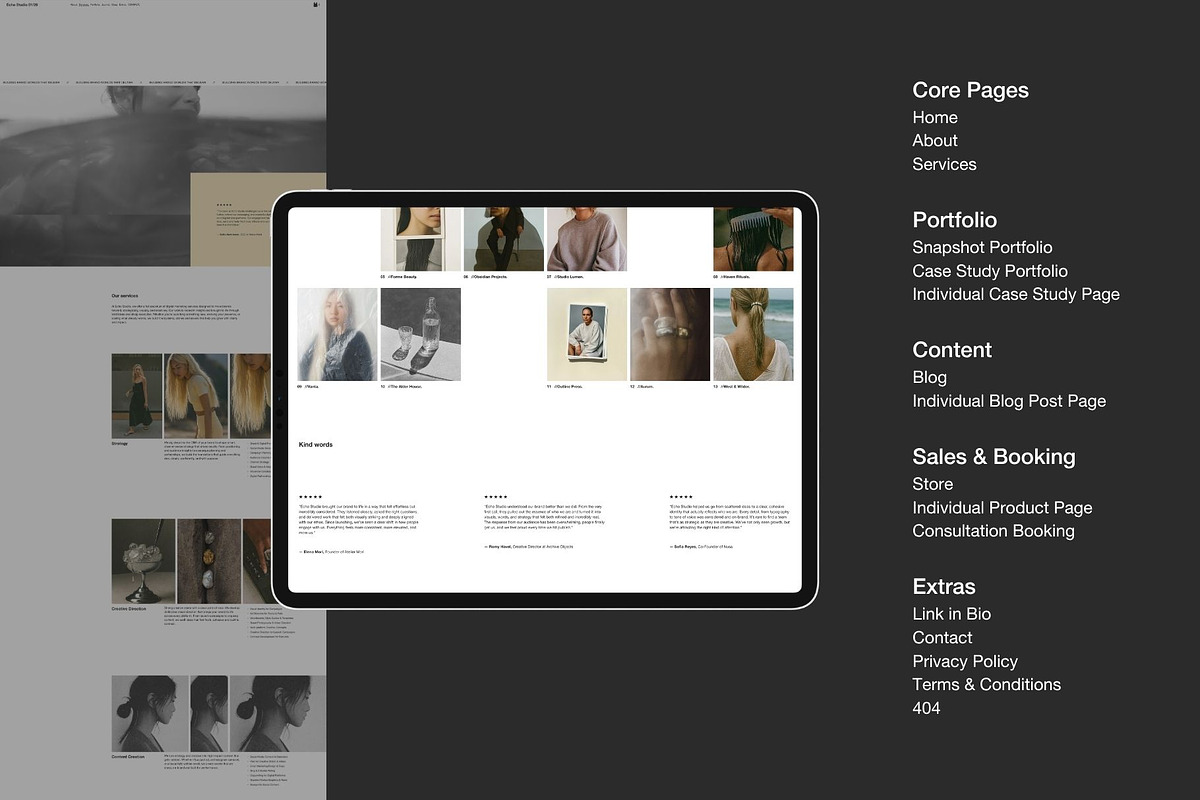This screenshot has height=800, width=1200.
Task: Open Snapshot Portfolio in the list
Action: 982,247
